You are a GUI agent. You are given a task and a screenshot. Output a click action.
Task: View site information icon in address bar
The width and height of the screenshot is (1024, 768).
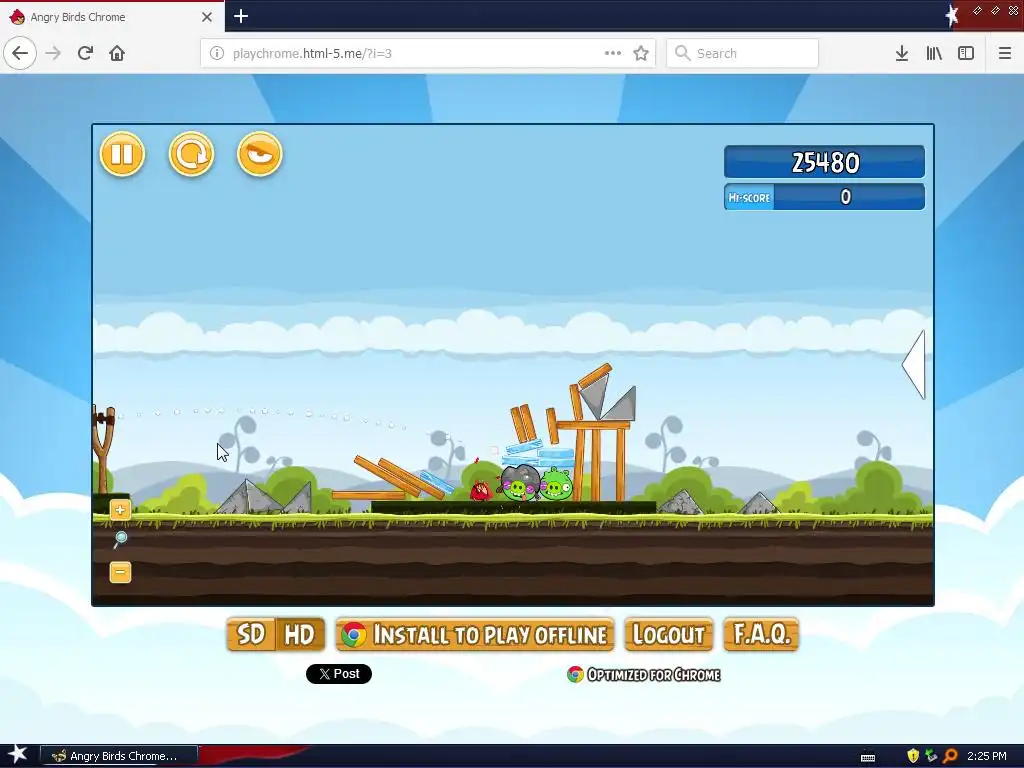click(217, 53)
